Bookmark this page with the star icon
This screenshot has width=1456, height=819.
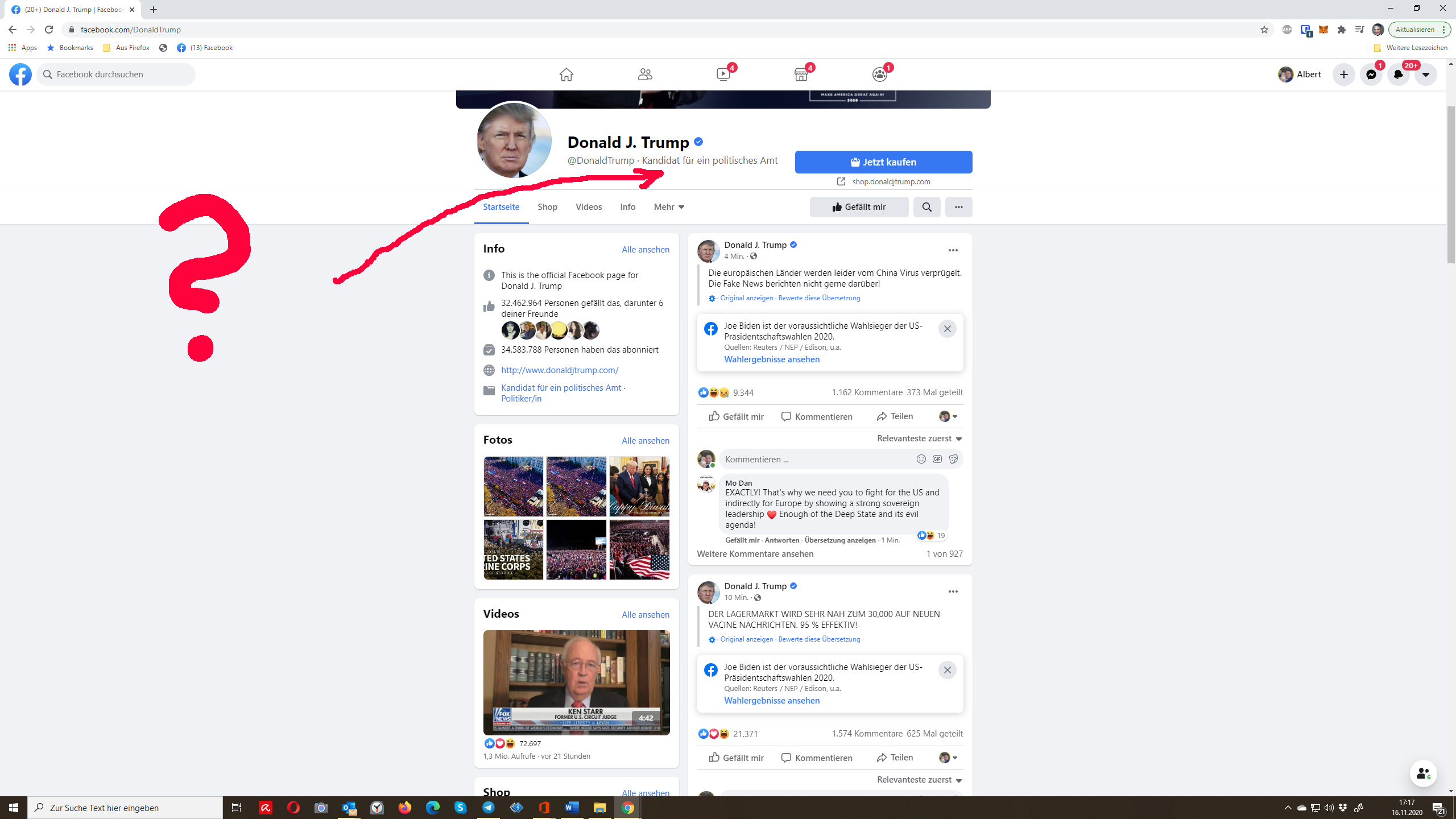[1264, 30]
